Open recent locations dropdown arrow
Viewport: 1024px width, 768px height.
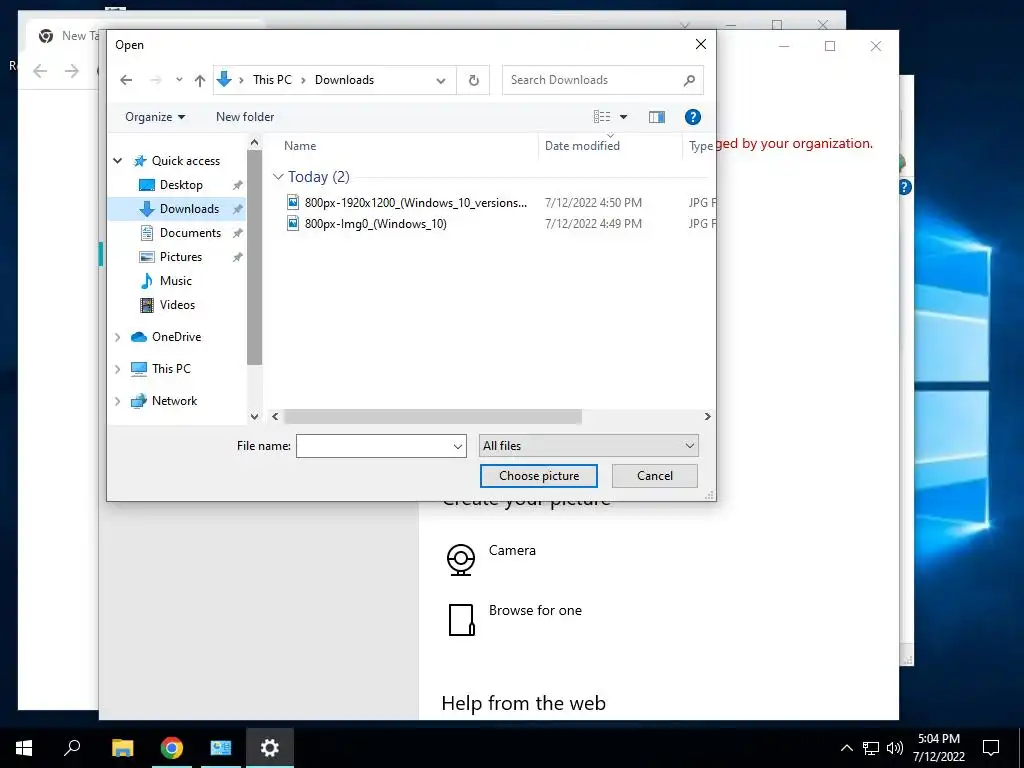[x=179, y=80]
